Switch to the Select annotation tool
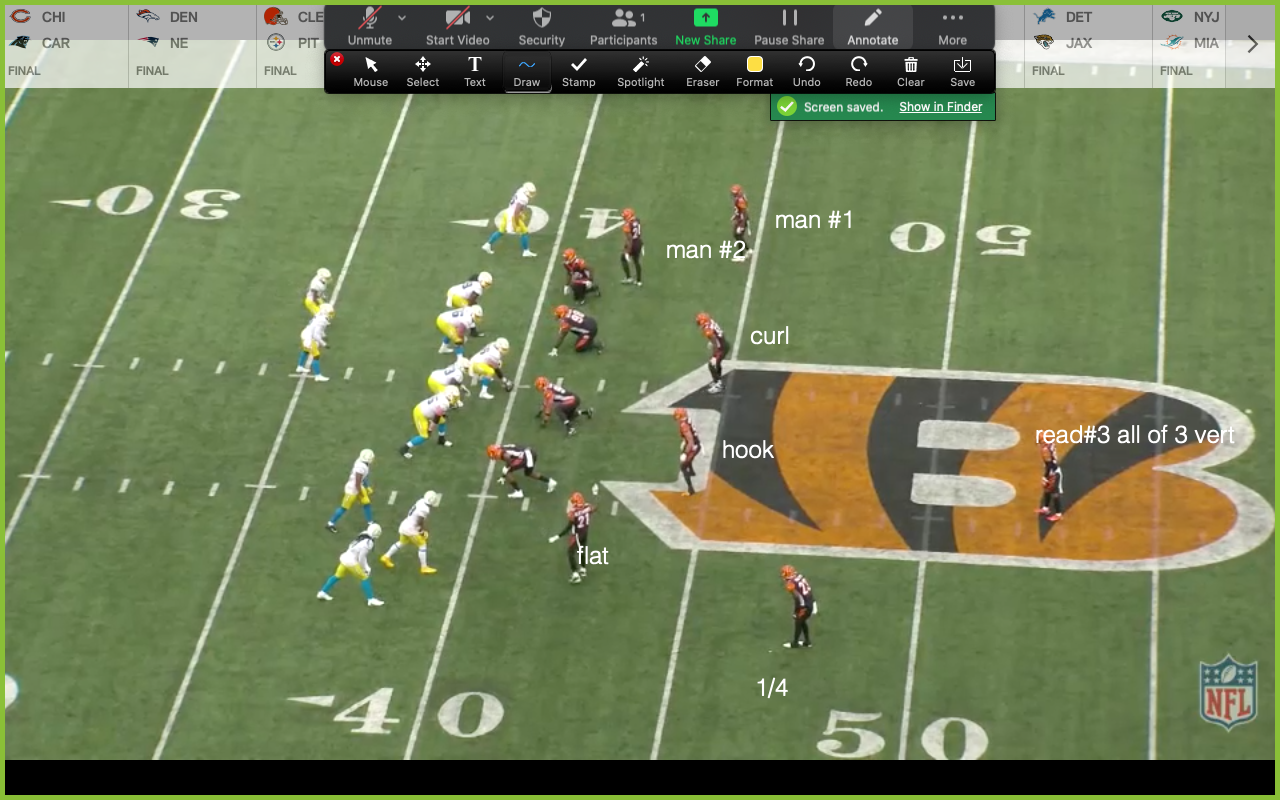 click(422, 71)
